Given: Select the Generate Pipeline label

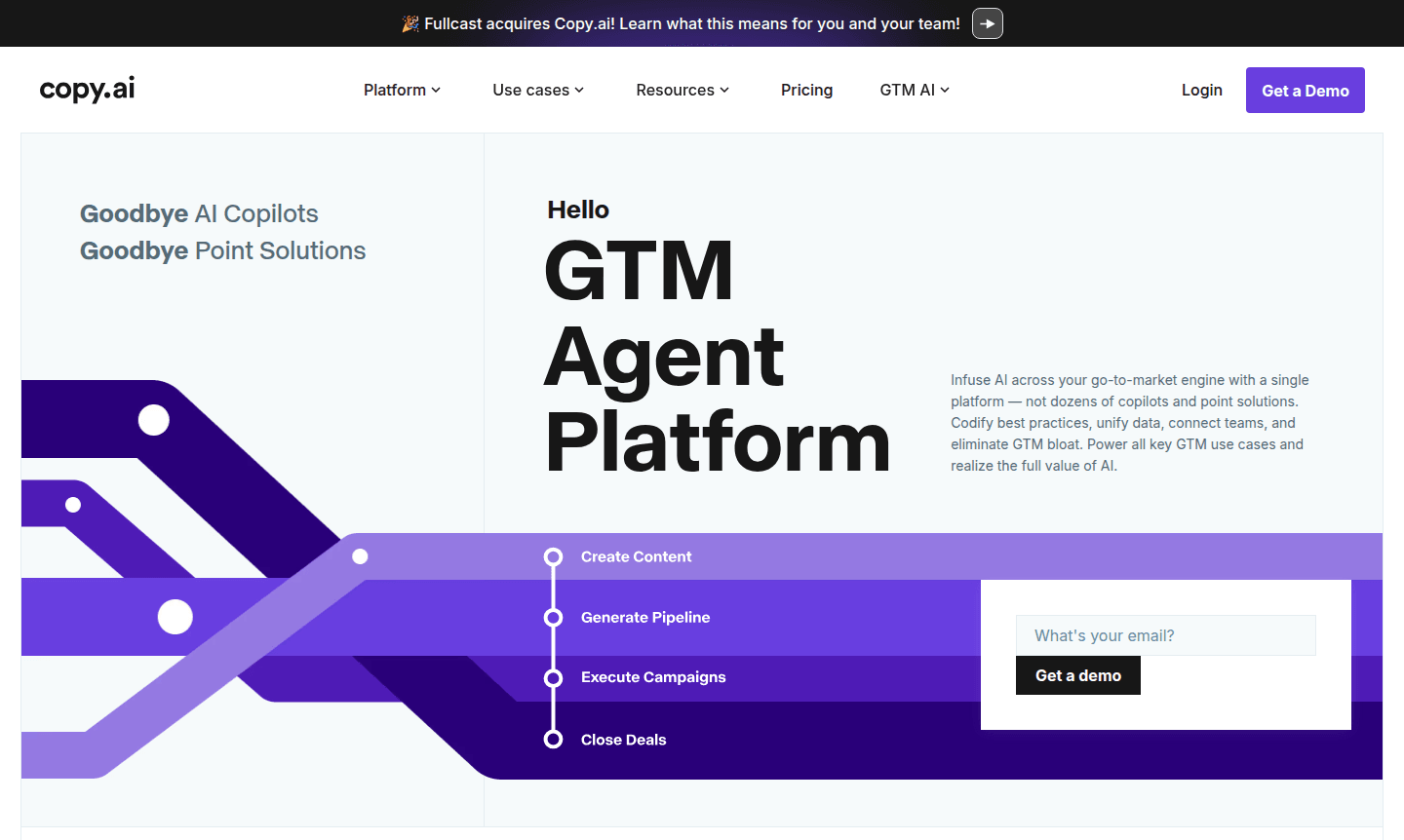Looking at the screenshot, I should tap(644, 617).
